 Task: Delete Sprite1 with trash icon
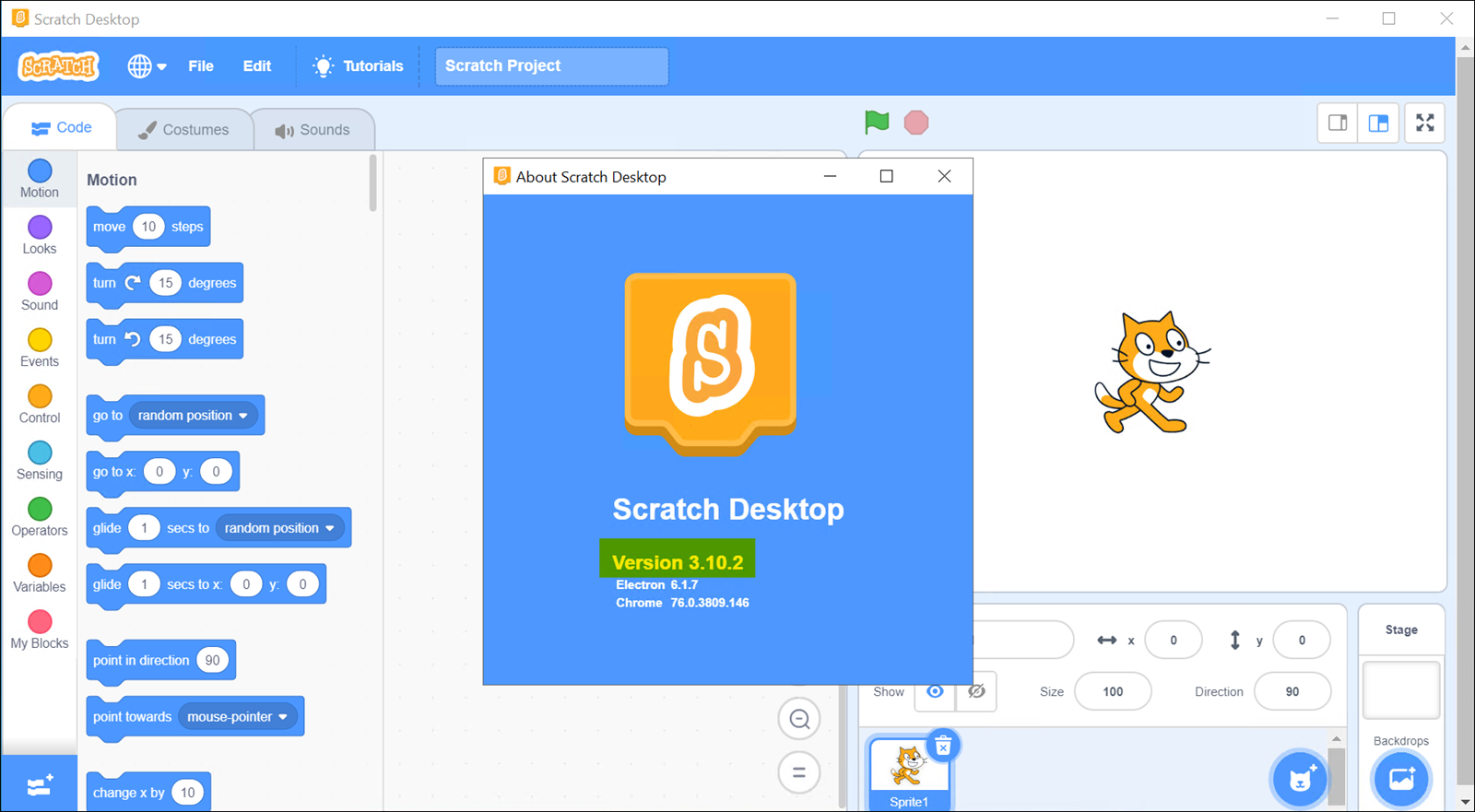point(943,746)
